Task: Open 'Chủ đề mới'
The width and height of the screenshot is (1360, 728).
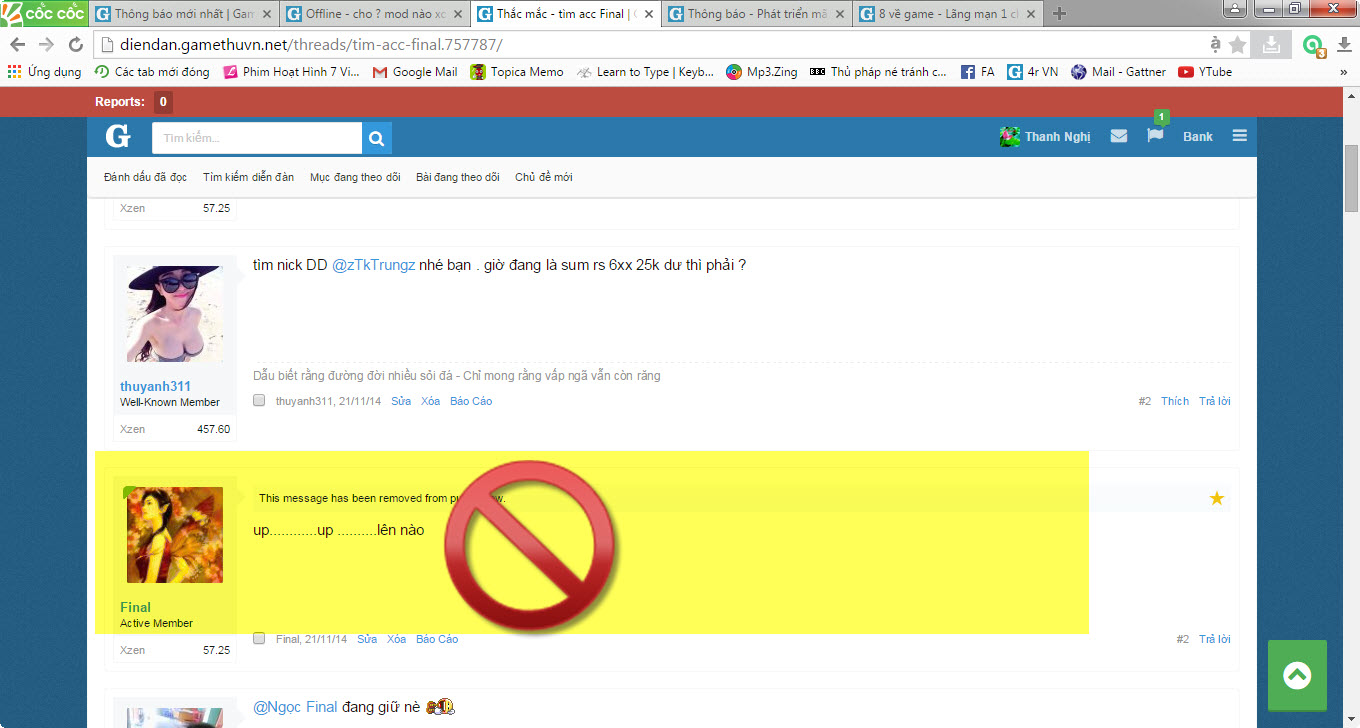Action: pyautogui.click(x=544, y=177)
